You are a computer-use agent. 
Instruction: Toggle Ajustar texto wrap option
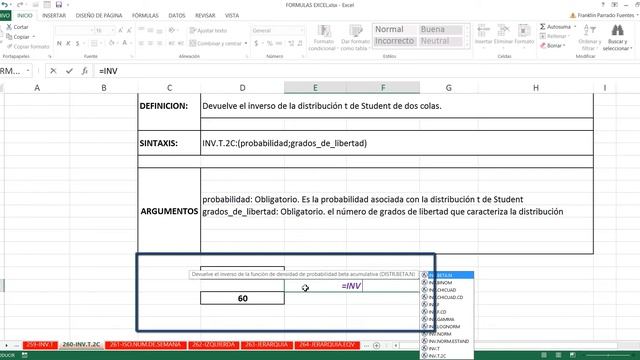pos(208,31)
